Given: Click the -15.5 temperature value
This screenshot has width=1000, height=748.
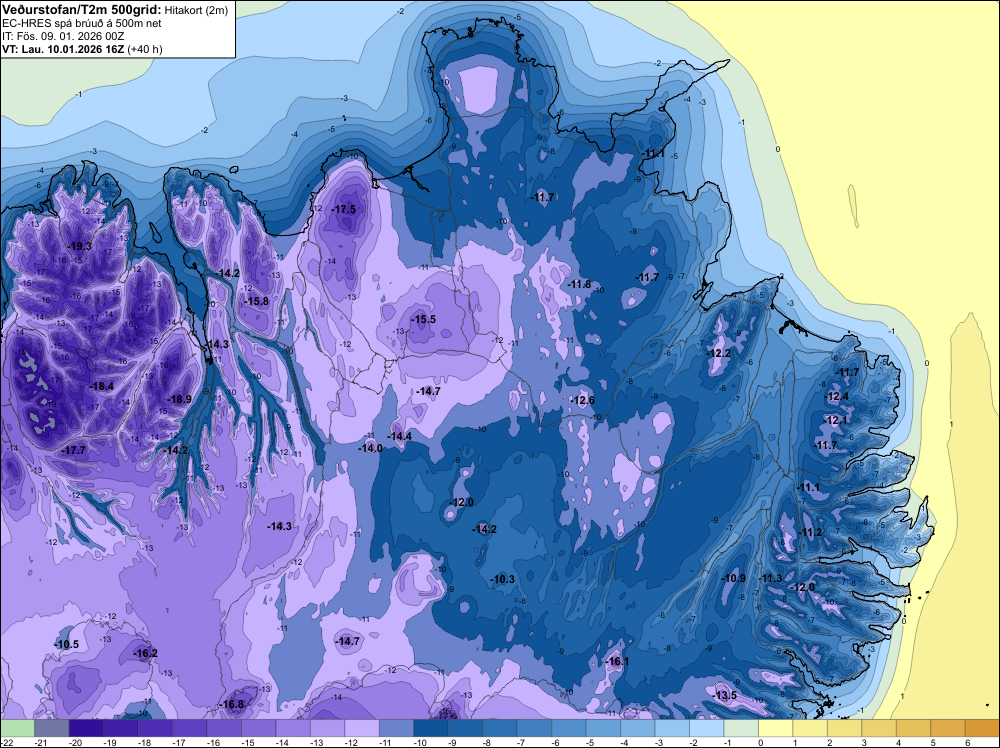Looking at the screenshot, I should 423,319.
